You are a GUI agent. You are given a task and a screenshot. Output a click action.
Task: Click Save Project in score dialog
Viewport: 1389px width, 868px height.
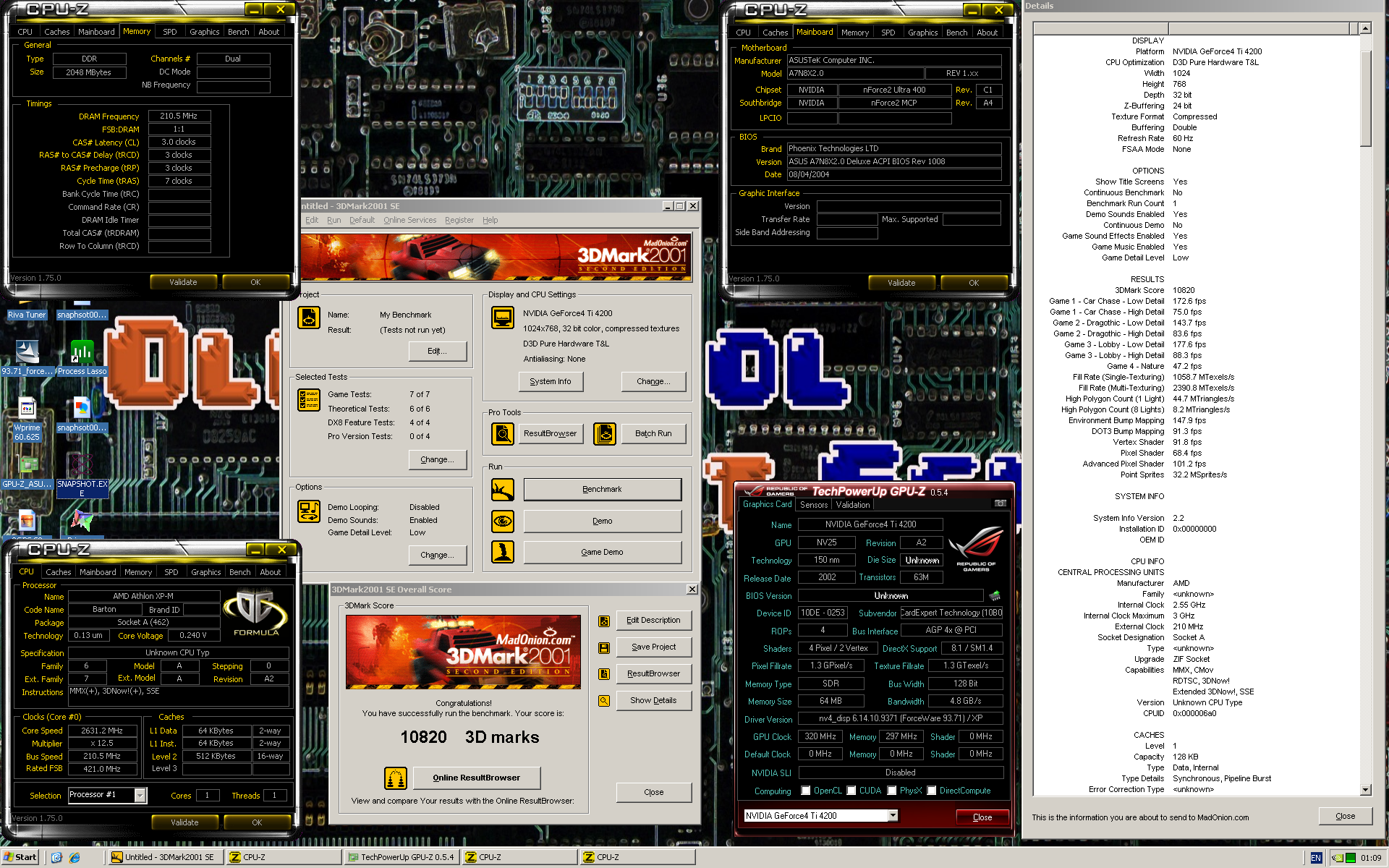[x=653, y=647]
